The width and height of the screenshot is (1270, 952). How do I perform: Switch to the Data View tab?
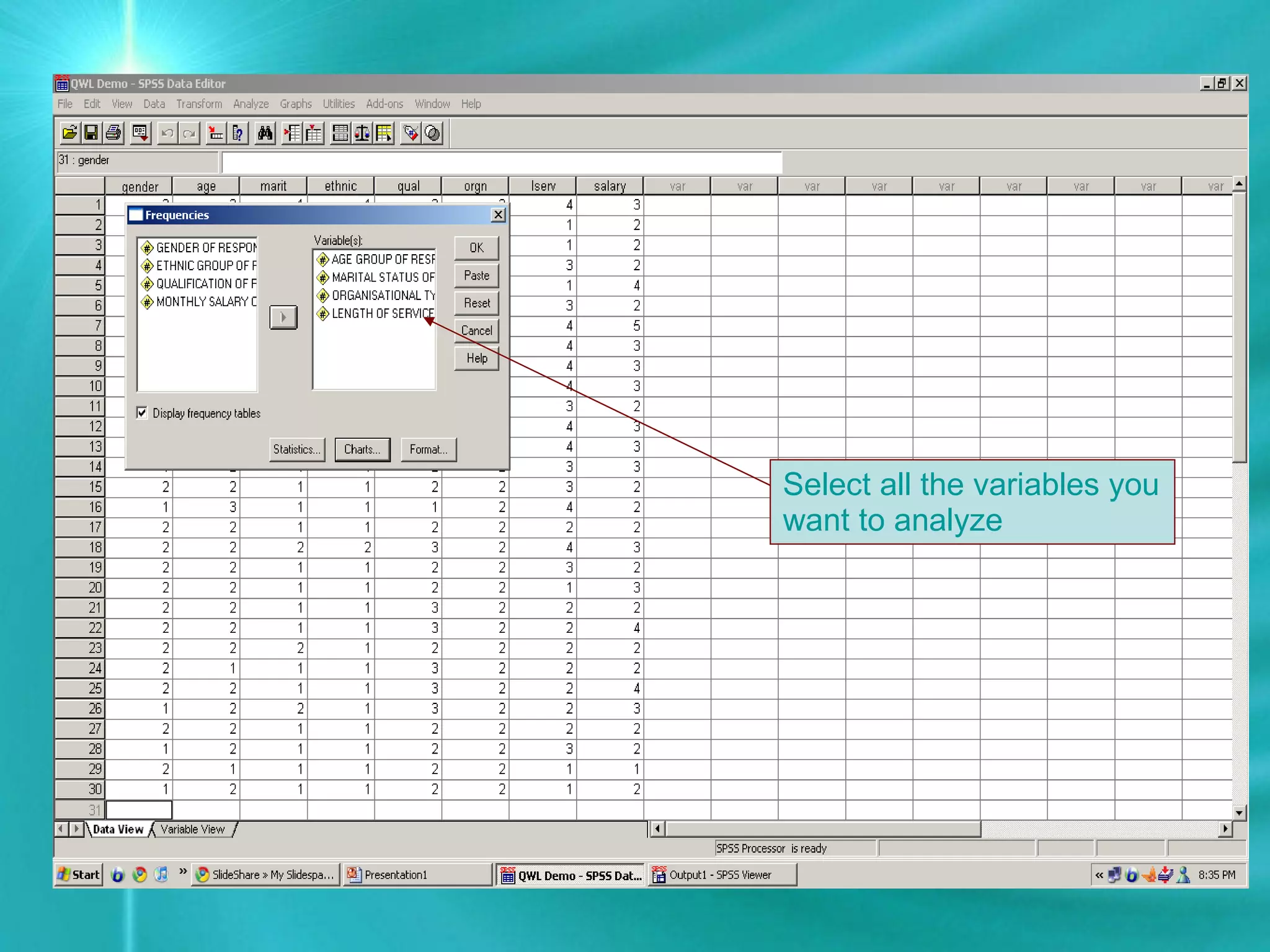pos(118,829)
